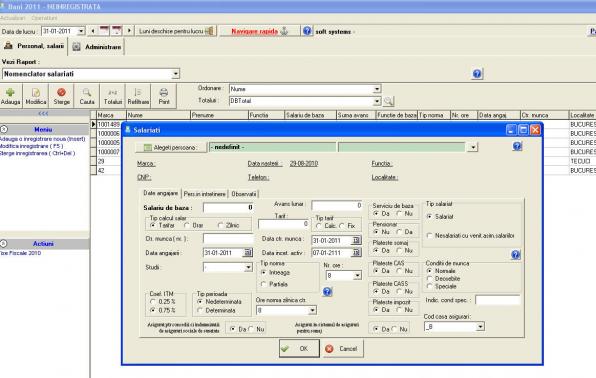Open the Data de lucru date dropdown

point(81,31)
